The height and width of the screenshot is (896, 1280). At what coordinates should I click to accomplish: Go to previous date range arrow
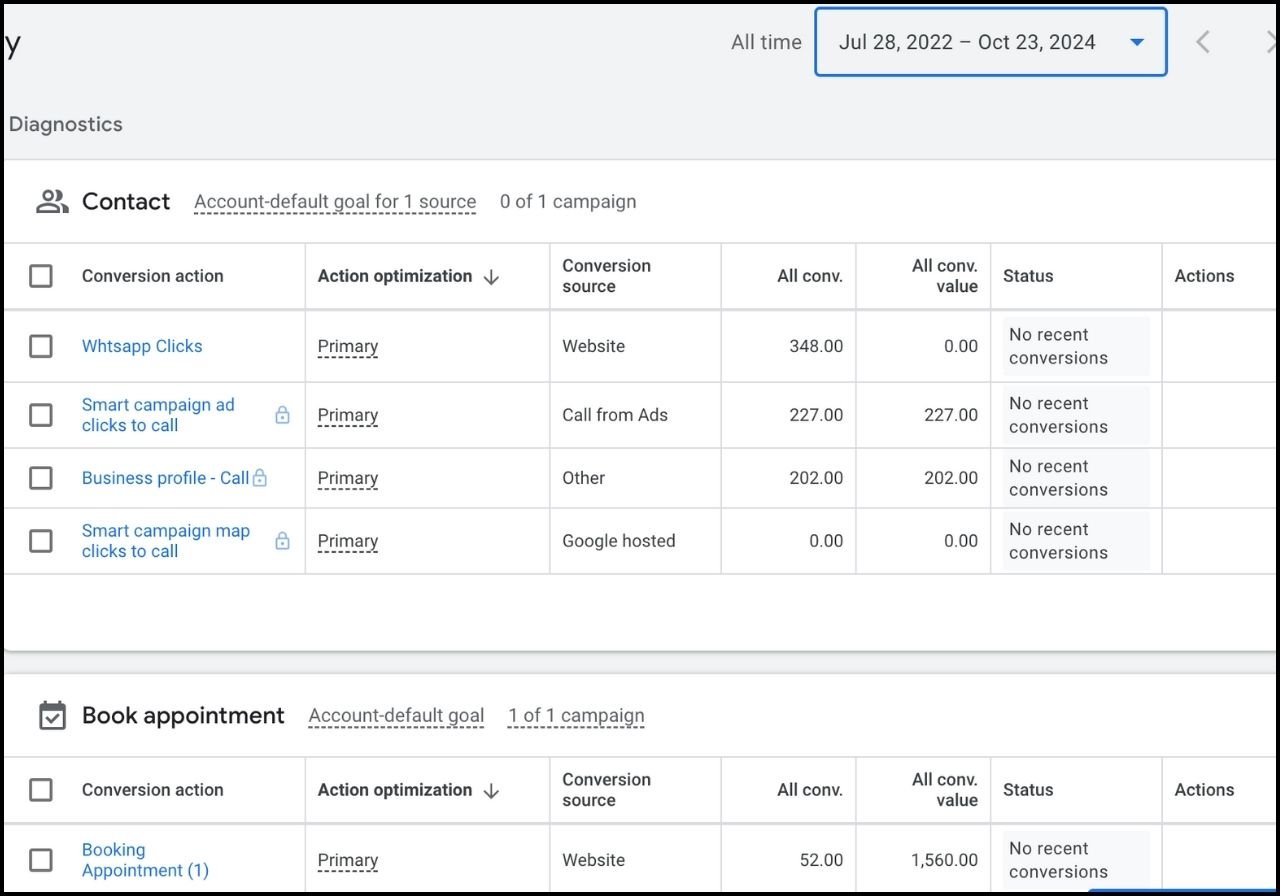[x=1203, y=42]
